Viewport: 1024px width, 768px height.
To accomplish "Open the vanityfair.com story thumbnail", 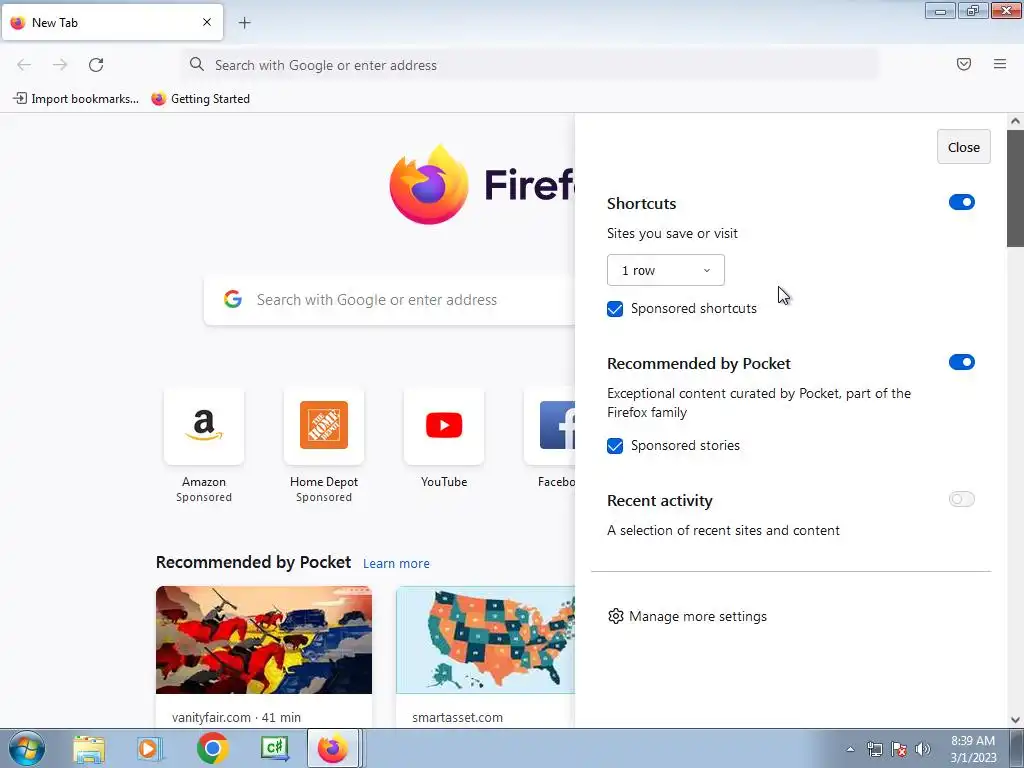I will click(x=264, y=640).
